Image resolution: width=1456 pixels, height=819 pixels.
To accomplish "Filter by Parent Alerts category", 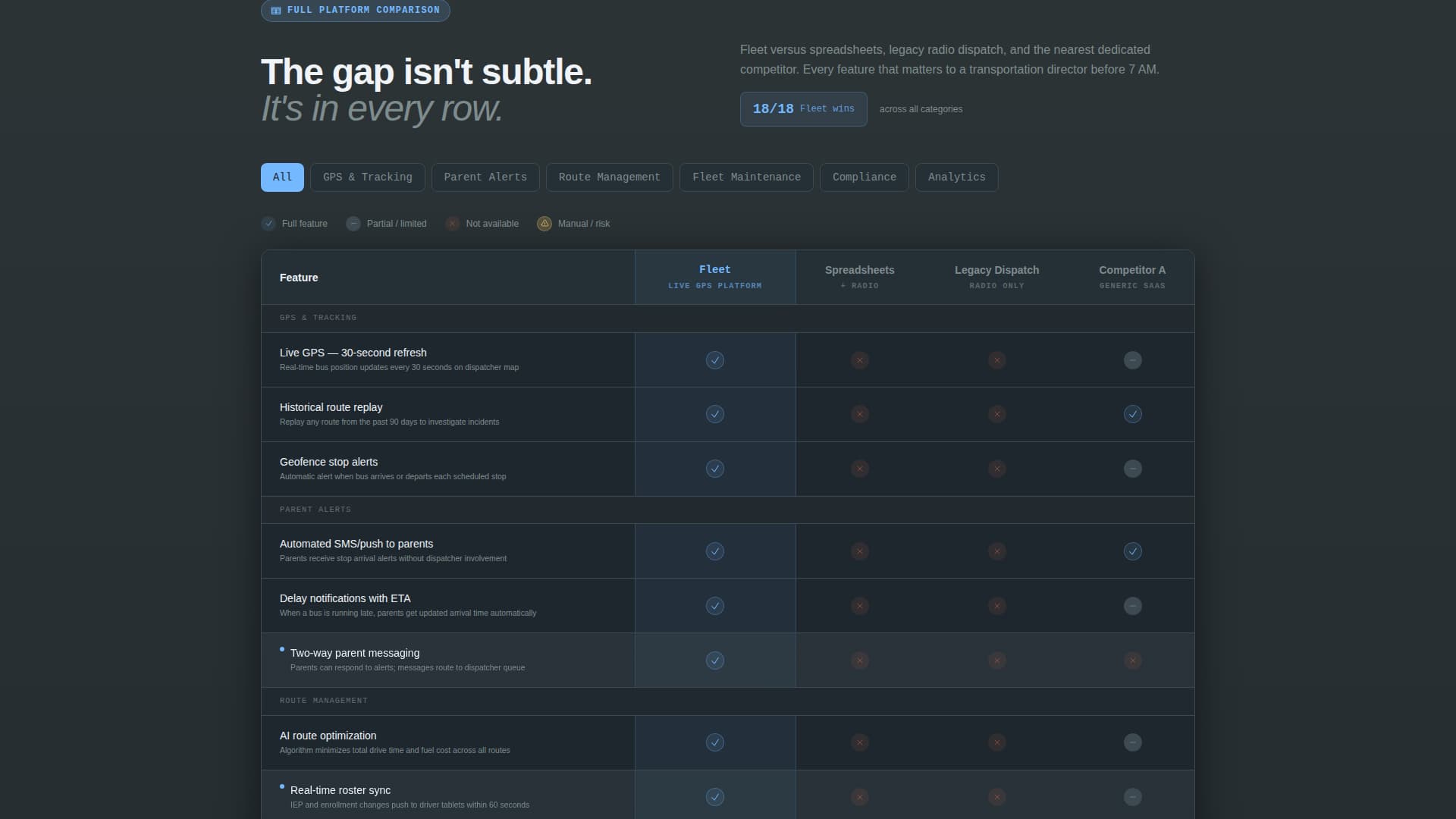I will click(x=485, y=177).
